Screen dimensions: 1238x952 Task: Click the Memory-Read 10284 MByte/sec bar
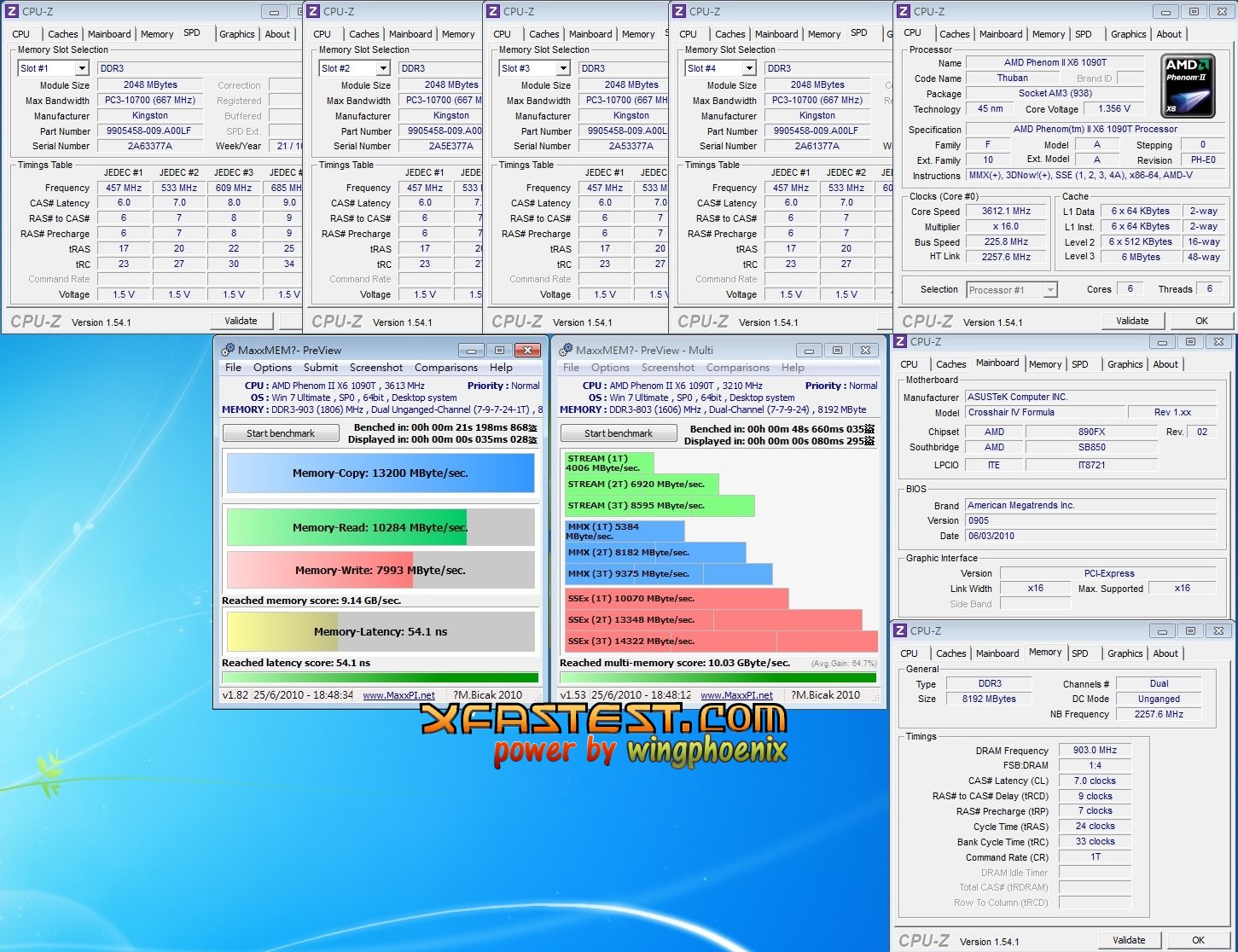click(381, 528)
